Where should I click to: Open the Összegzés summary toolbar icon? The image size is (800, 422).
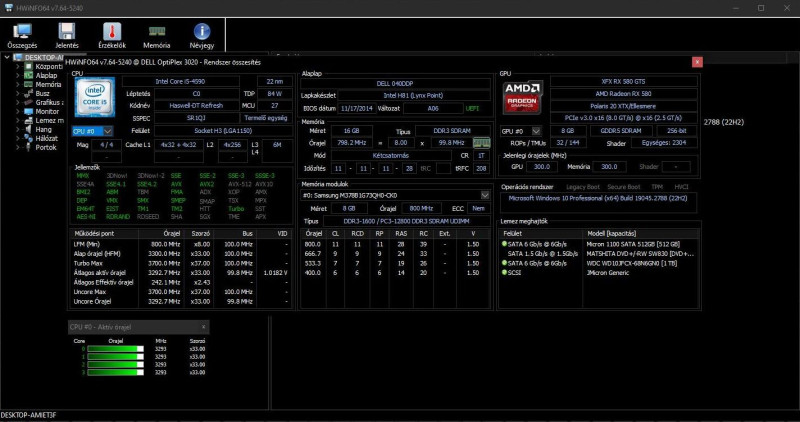(22, 32)
